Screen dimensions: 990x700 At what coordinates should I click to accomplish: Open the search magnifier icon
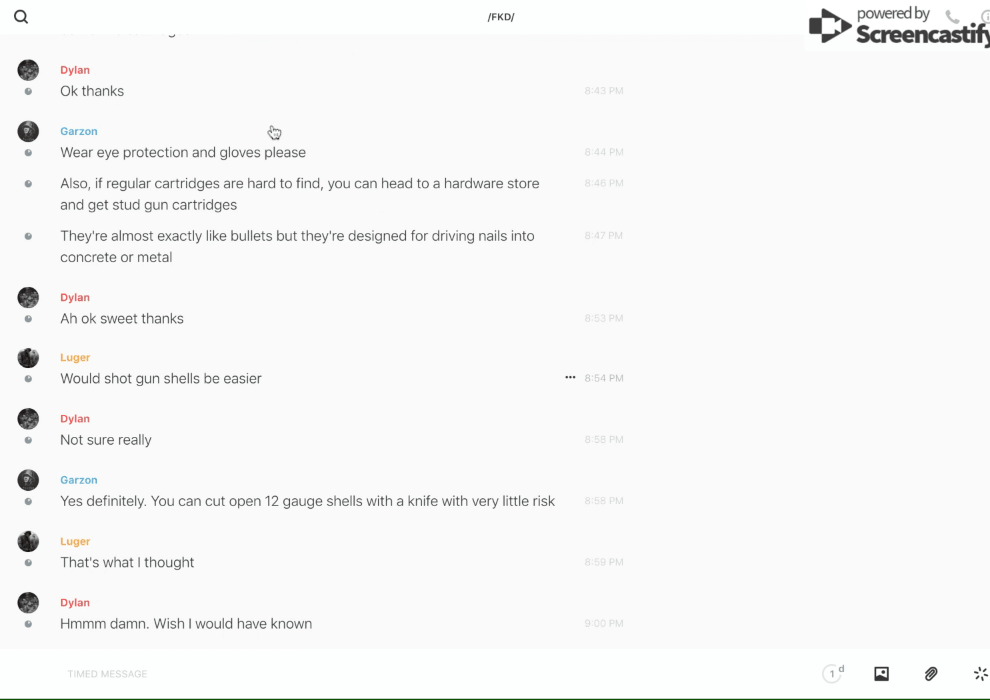click(21, 17)
